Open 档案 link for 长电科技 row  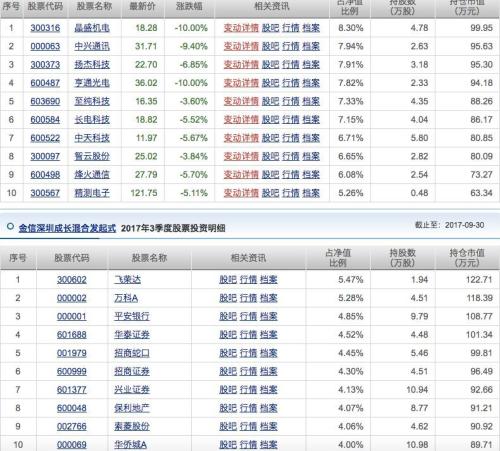(x=311, y=120)
